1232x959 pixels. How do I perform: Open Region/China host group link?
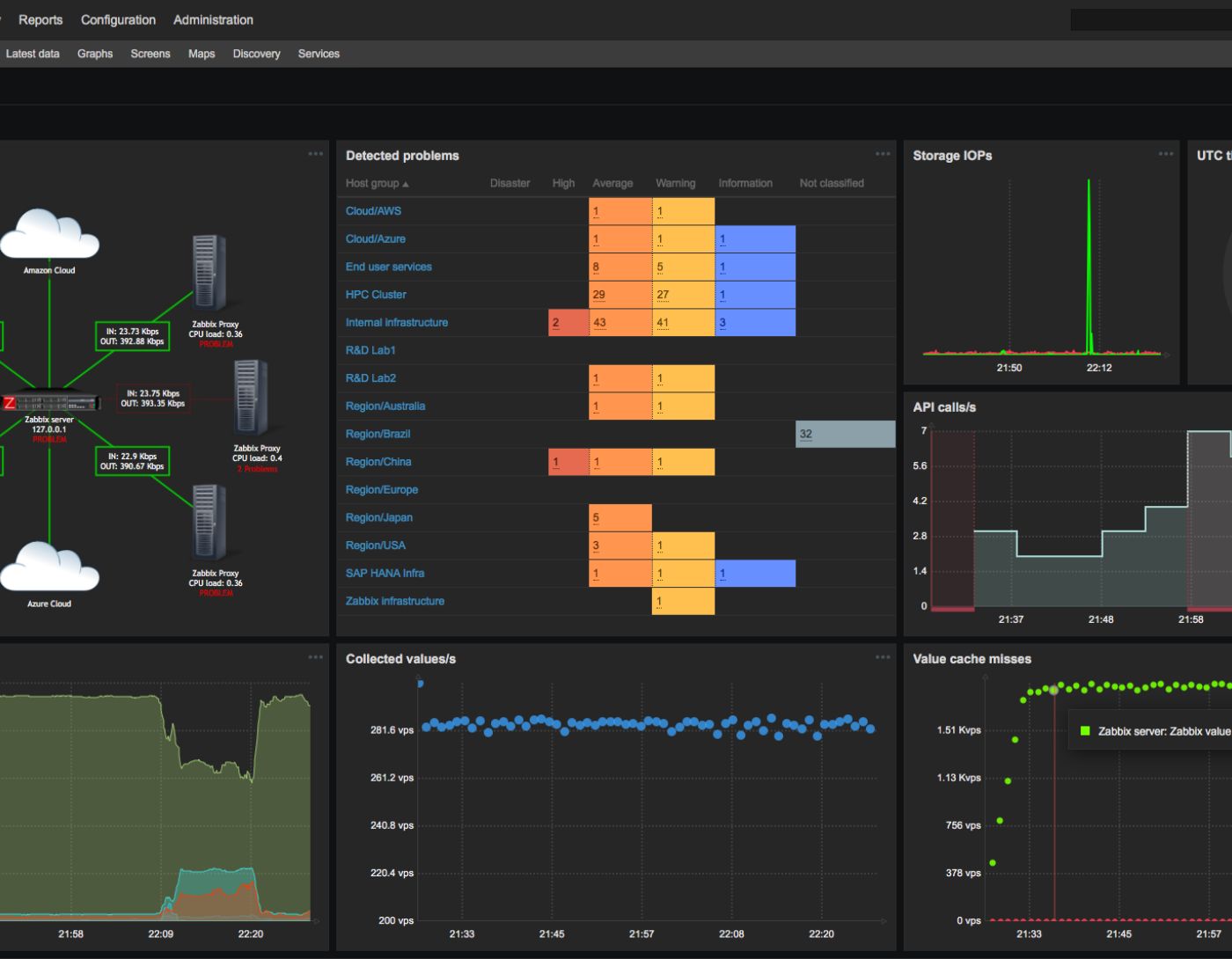point(378,462)
